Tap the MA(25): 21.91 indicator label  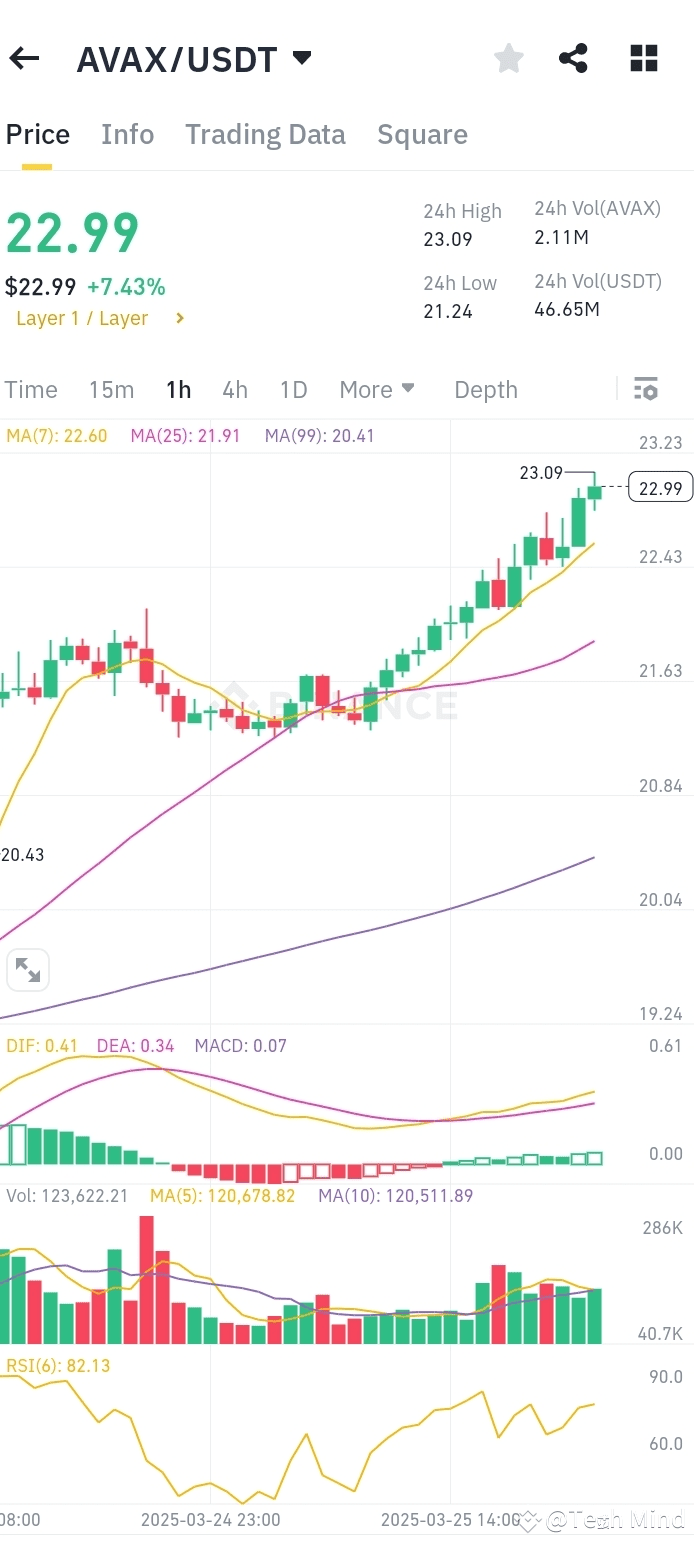point(185,435)
